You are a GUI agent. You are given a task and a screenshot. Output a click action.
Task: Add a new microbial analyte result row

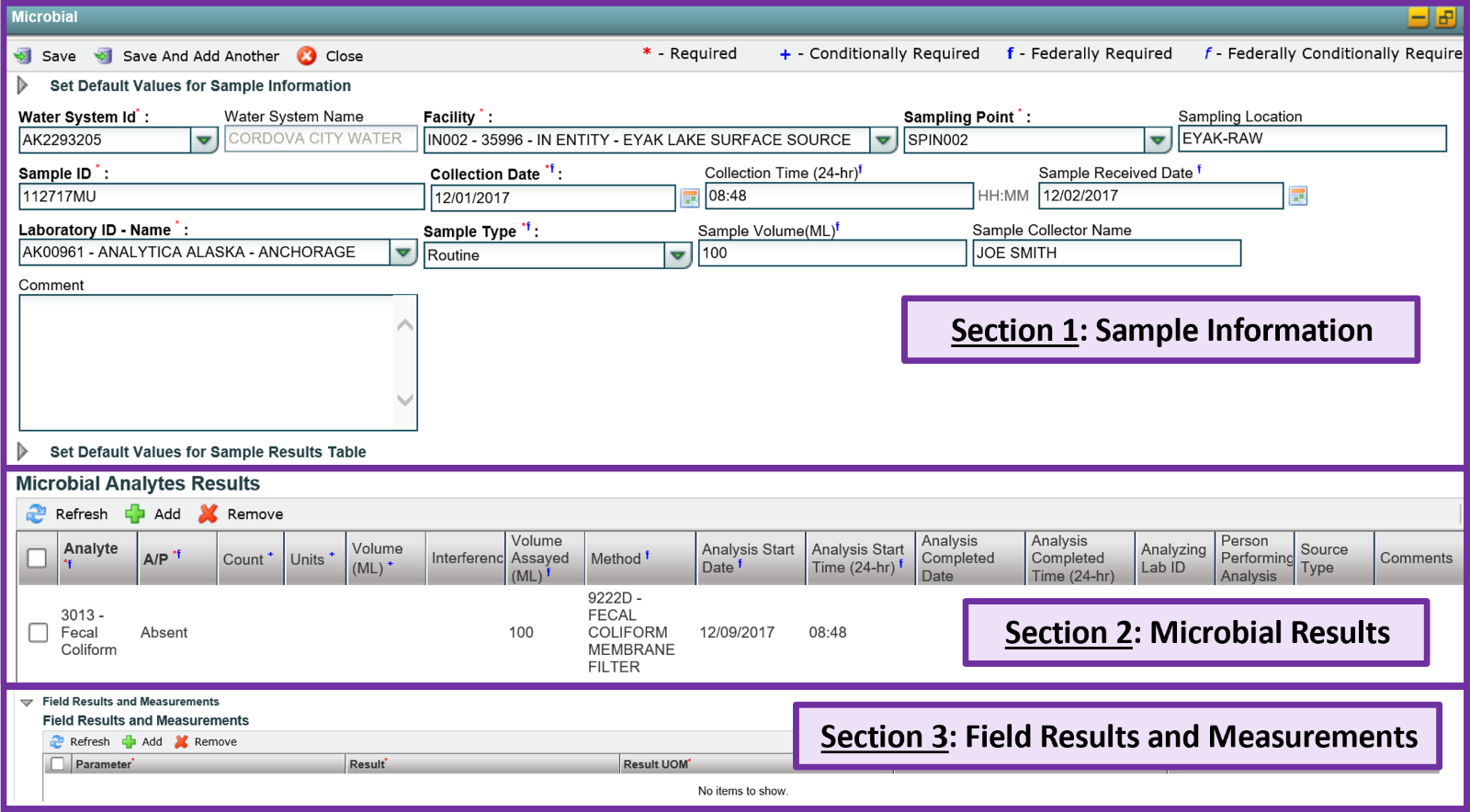136,514
